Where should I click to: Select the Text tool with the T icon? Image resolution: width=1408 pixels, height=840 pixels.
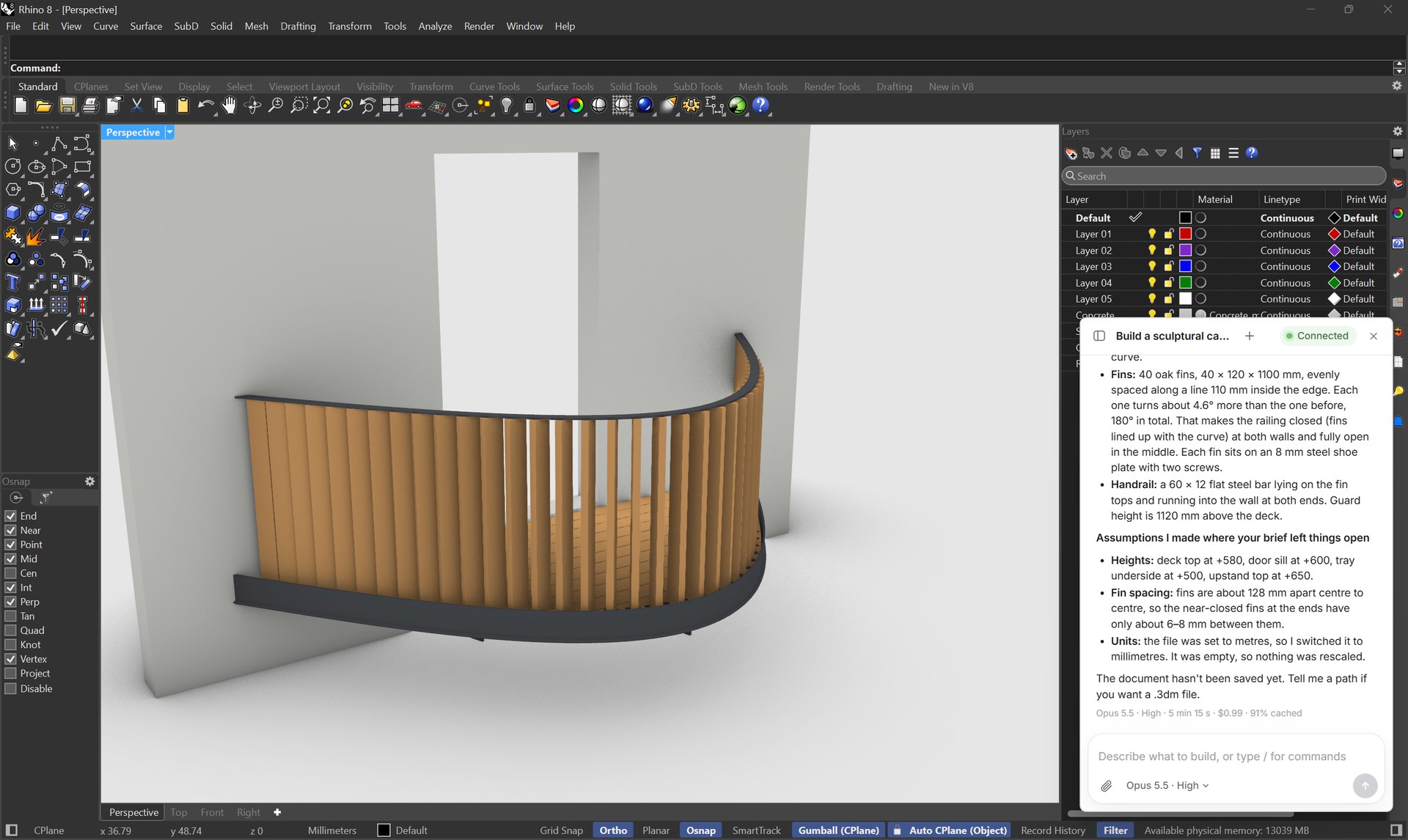tap(12, 282)
